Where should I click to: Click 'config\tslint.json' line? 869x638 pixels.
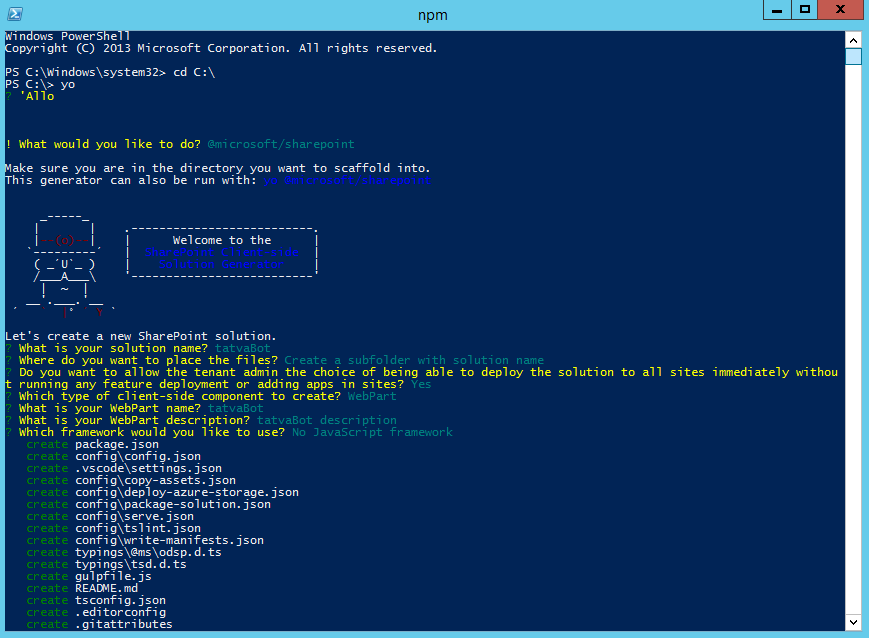(138, 528)
